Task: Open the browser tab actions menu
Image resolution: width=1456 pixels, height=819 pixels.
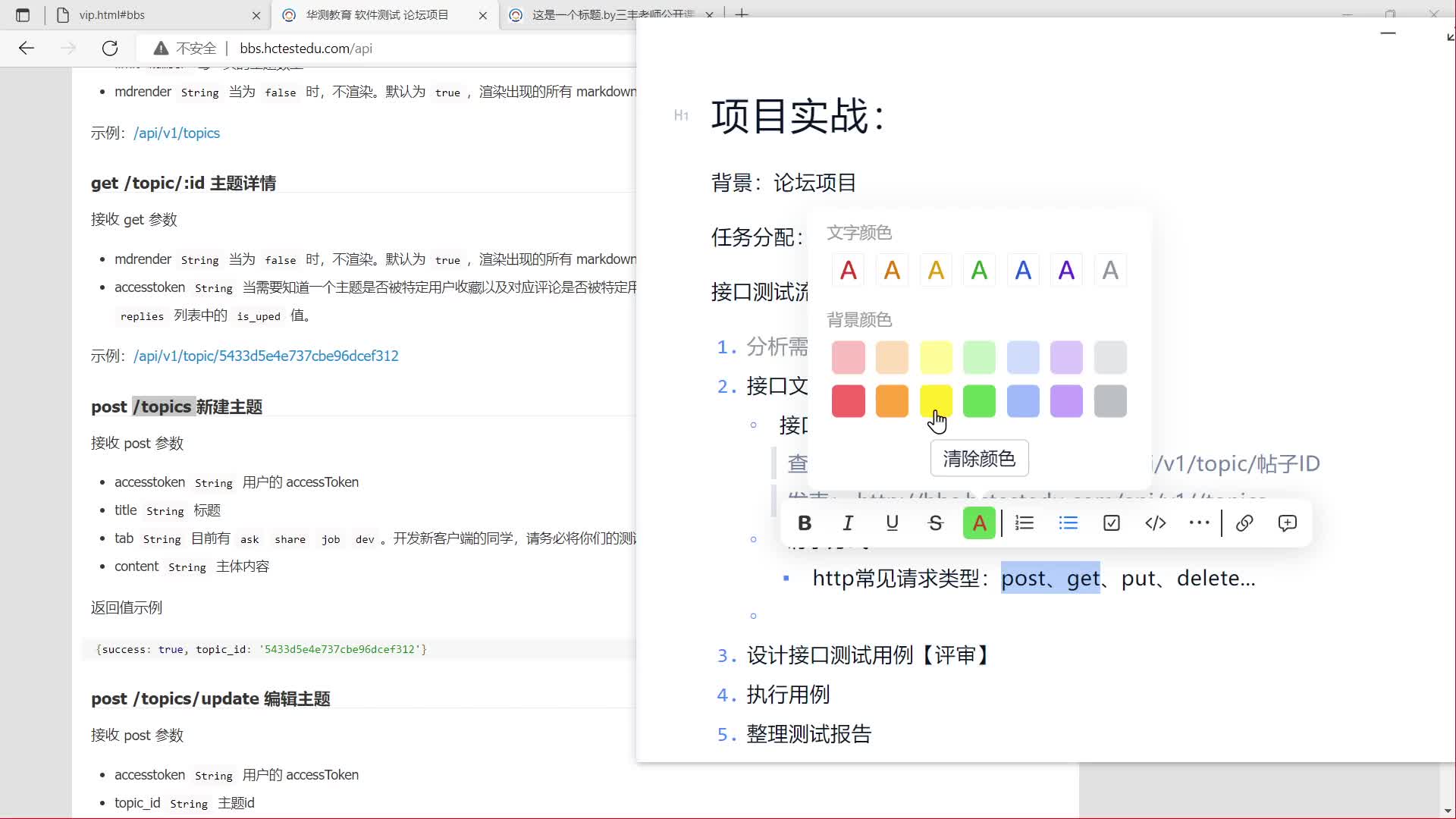Action: (x=23, y=15)
